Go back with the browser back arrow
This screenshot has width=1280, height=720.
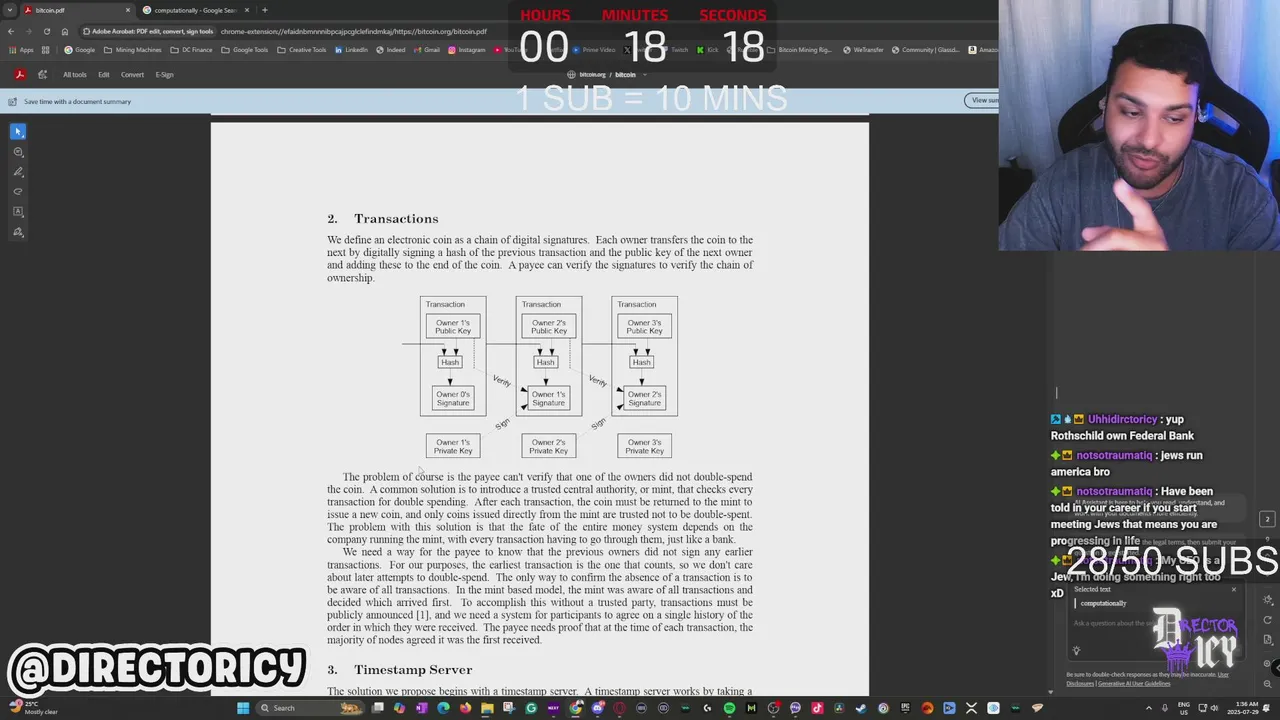[11, 31]
